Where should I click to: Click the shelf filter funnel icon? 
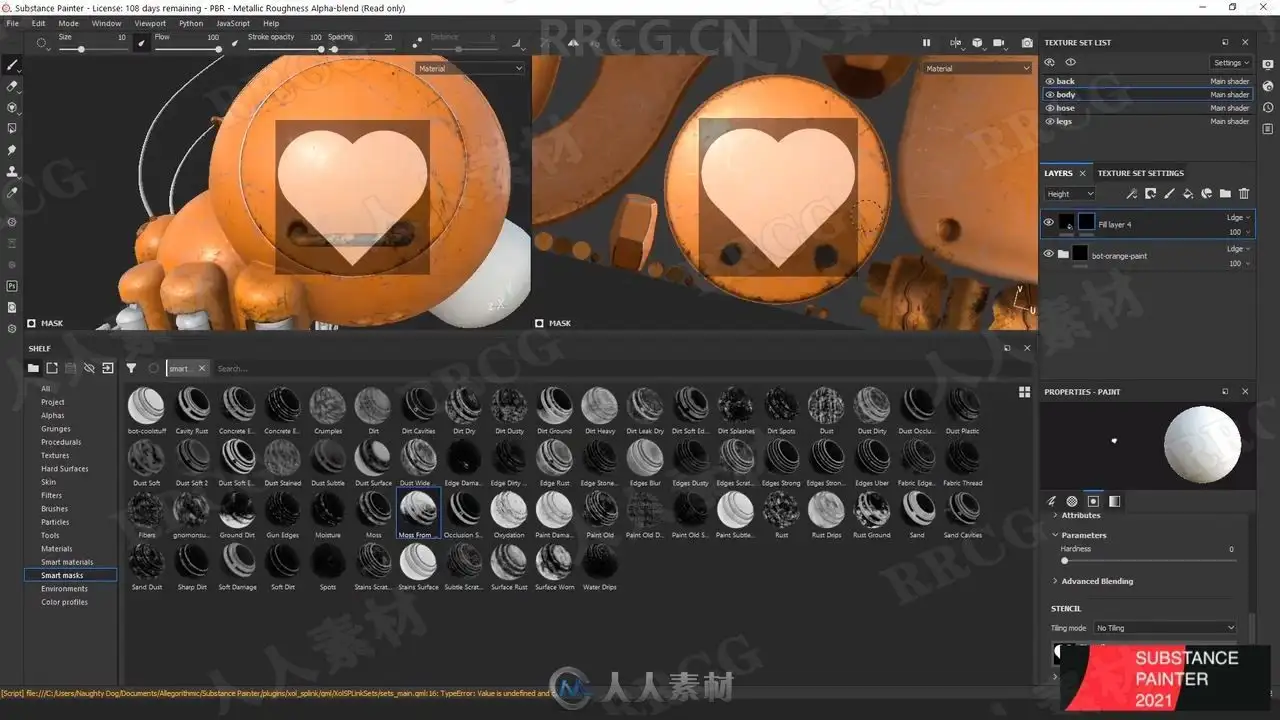[x=131, y=368]
